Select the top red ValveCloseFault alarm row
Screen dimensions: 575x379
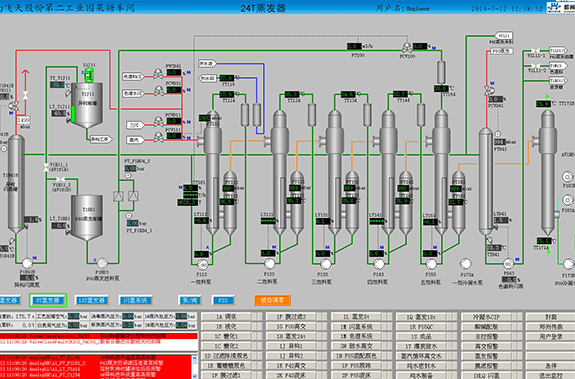pos(98,336)
